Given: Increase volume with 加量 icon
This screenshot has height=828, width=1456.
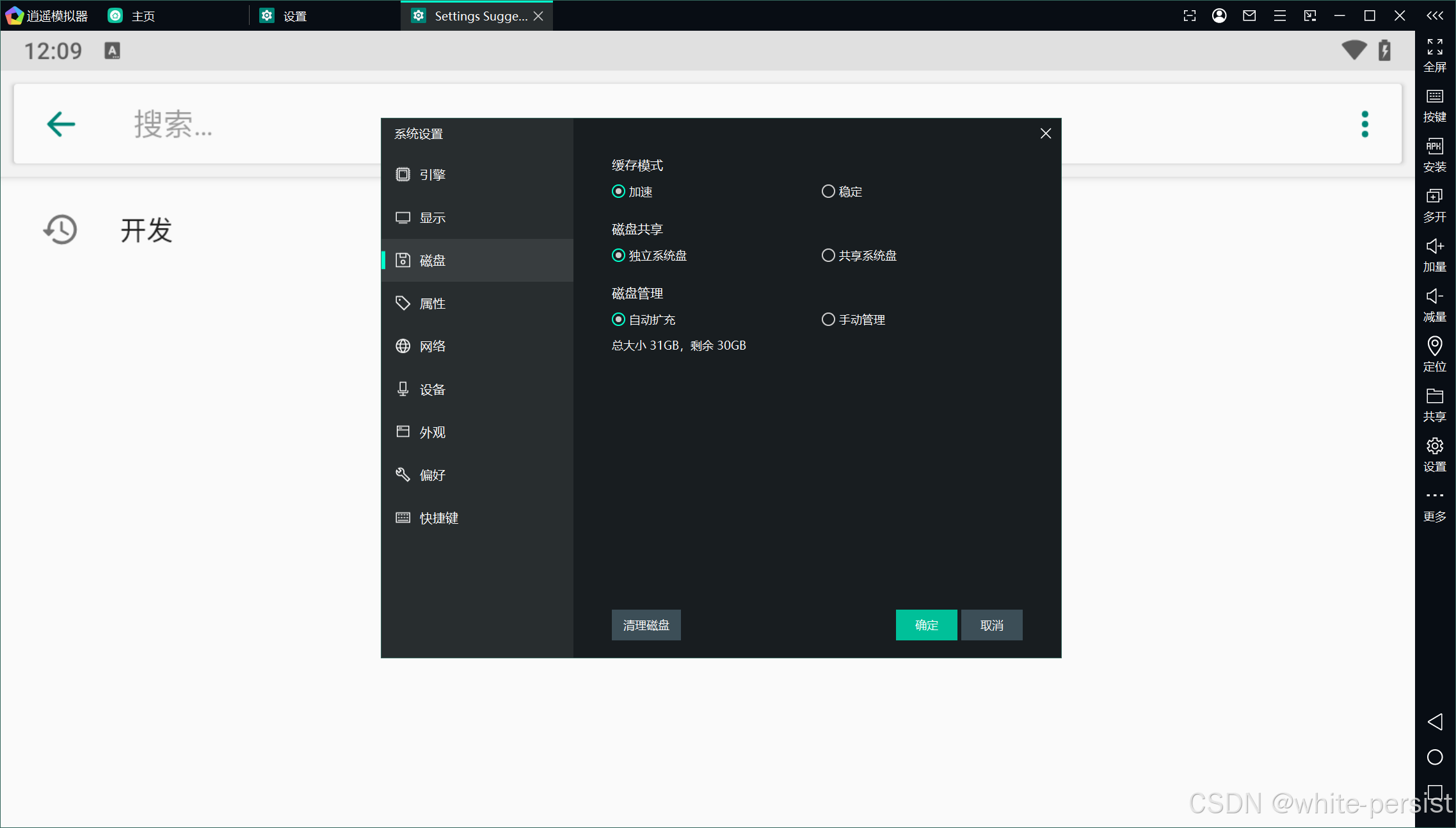Looking at the screenshot, I should point(1434,254).
